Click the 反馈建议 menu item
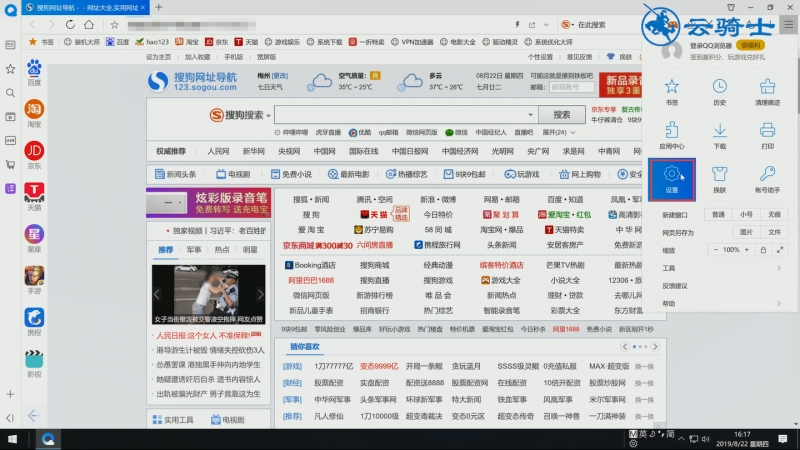The width and height of the screenshot is (800, 450). click(x=674, y=286)
